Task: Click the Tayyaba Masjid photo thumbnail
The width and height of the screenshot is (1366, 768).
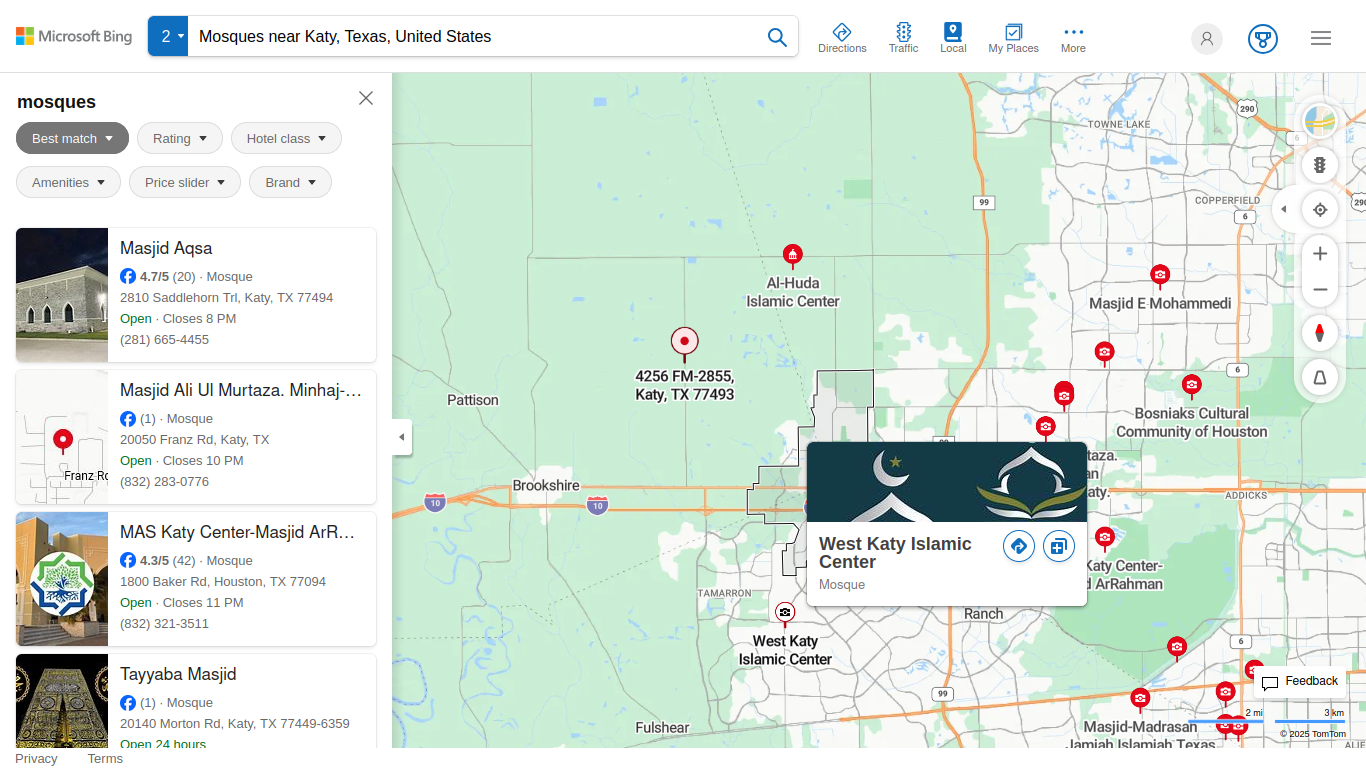Action: coord(62,701)
